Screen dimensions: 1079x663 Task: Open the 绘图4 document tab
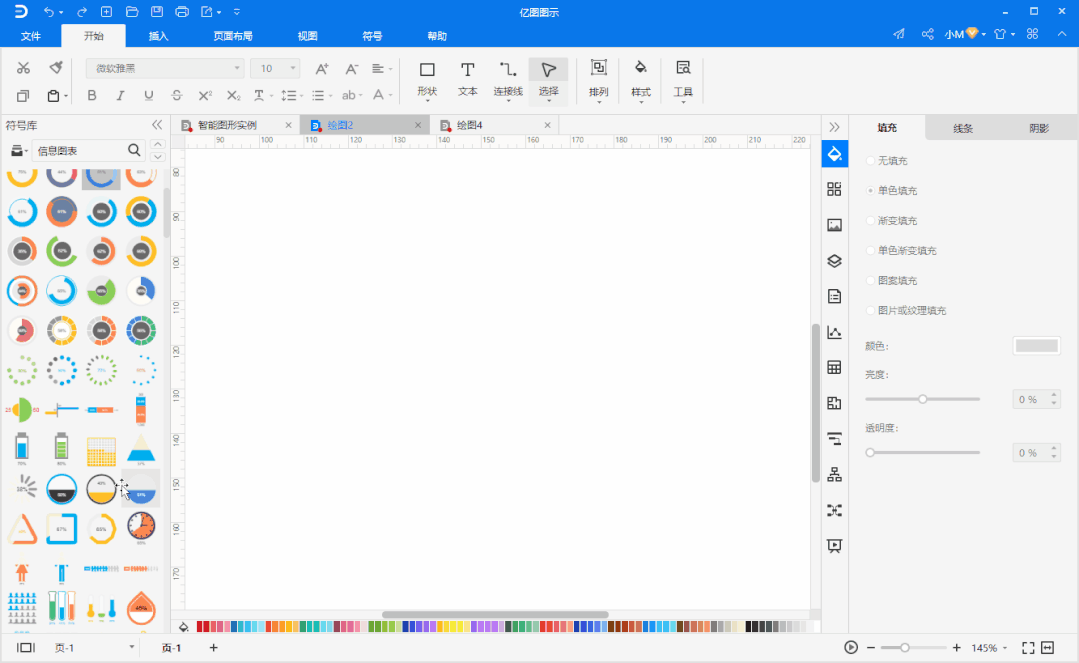[x=469, y=125]
